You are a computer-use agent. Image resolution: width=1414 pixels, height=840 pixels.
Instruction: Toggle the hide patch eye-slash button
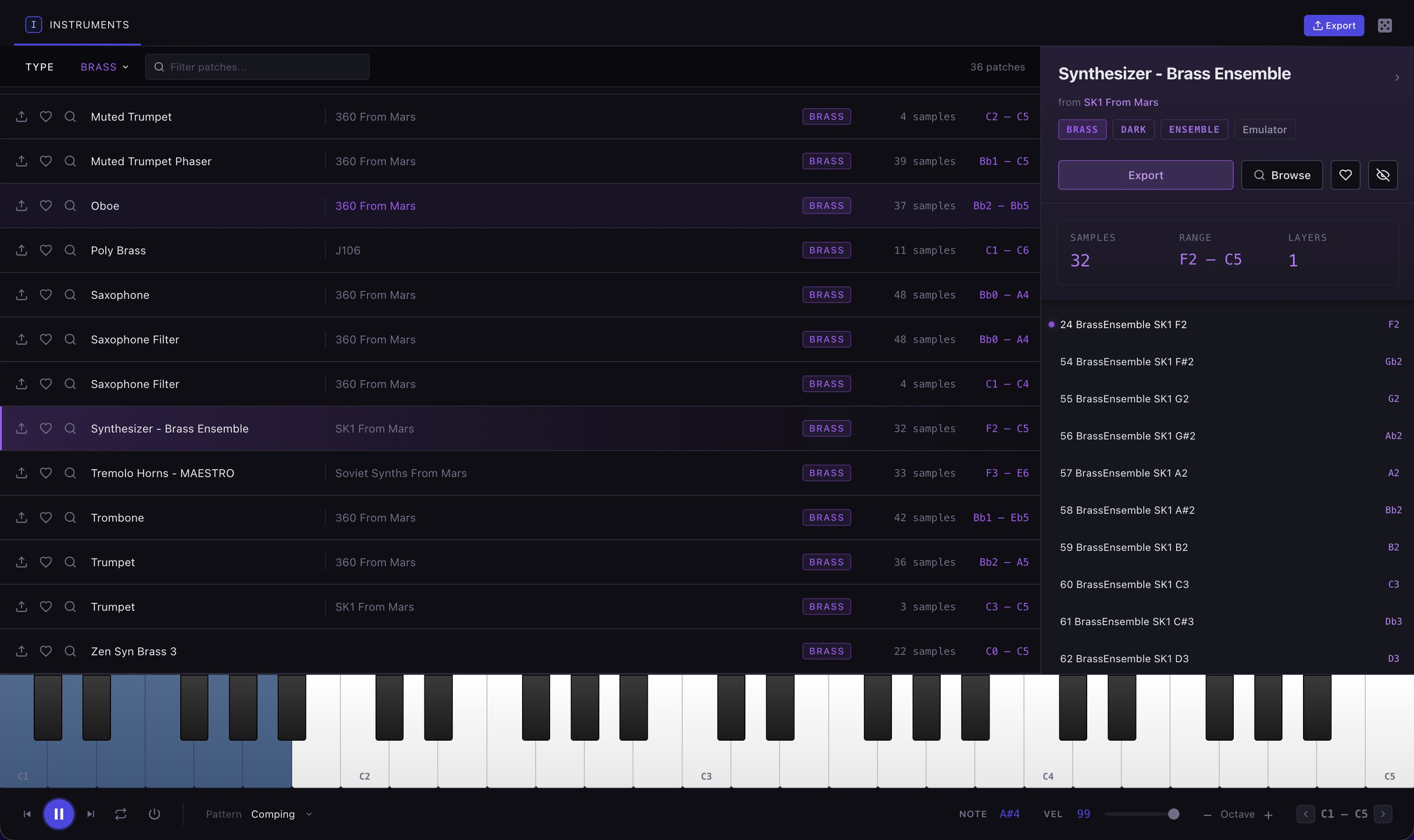coord(1383,175)
